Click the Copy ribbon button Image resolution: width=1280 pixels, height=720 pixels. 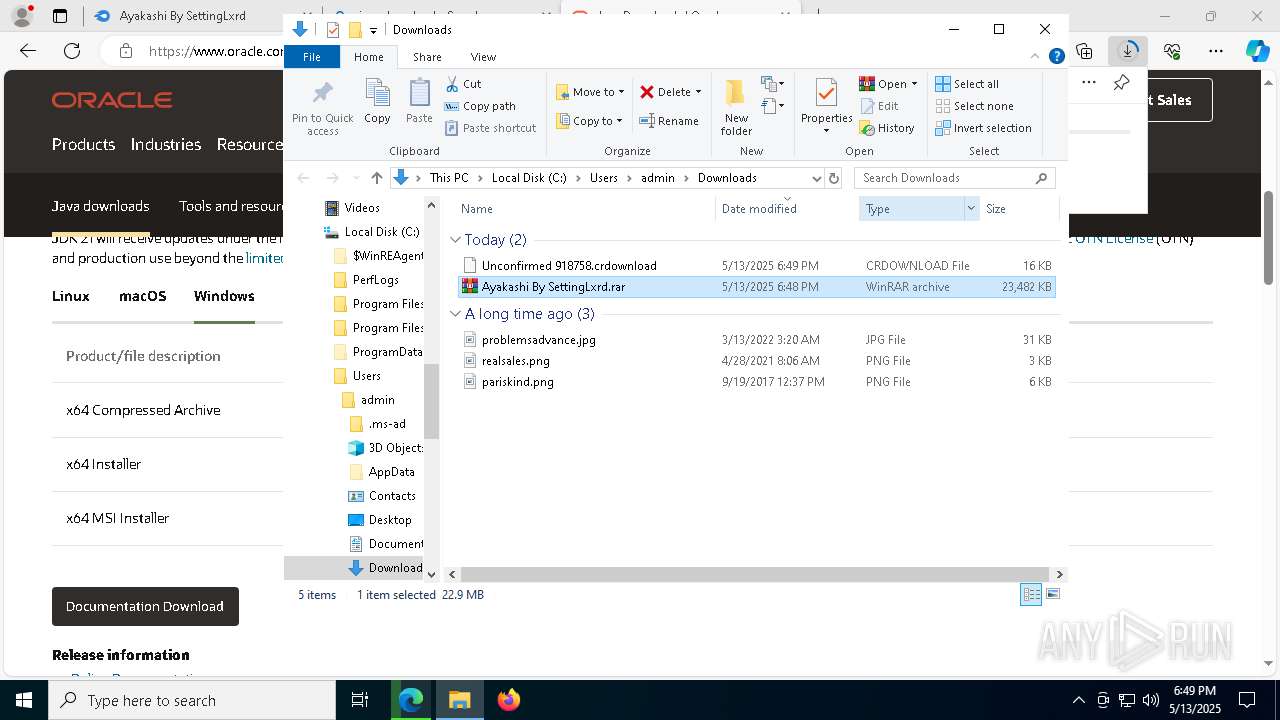tap(377, 102)
